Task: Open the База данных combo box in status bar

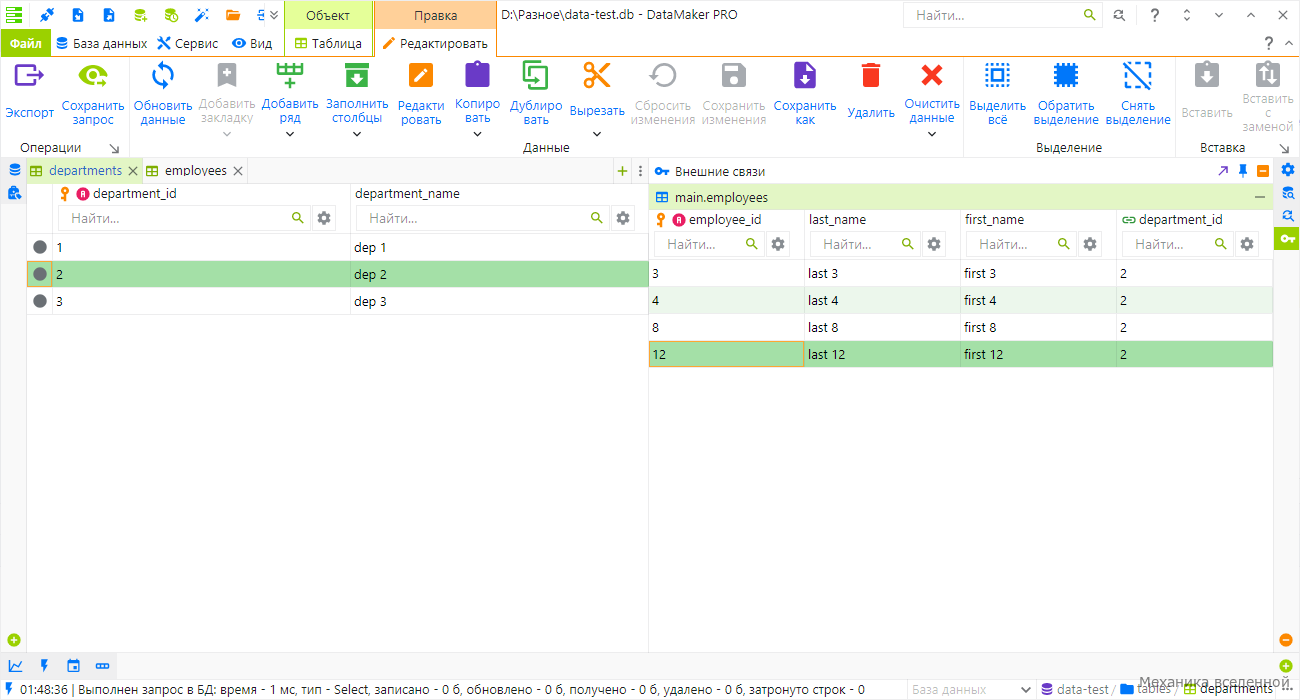Action: tap(971, 689)
